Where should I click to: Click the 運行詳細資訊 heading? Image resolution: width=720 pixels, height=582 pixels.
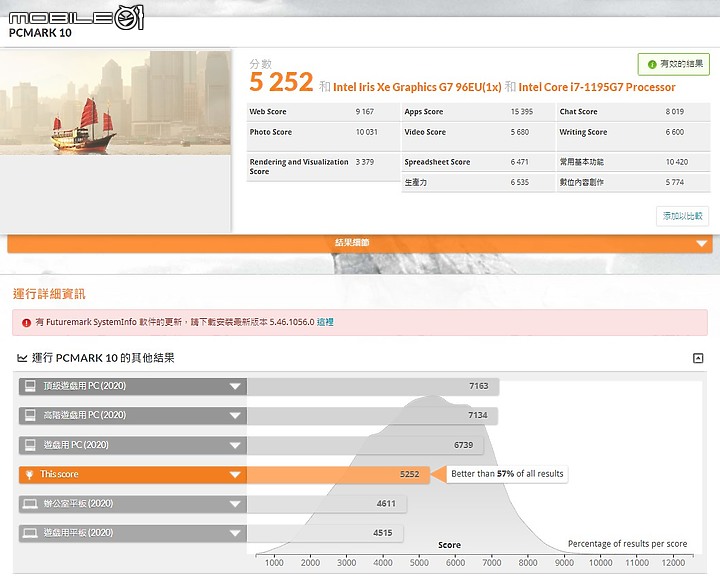click(49, 294)
